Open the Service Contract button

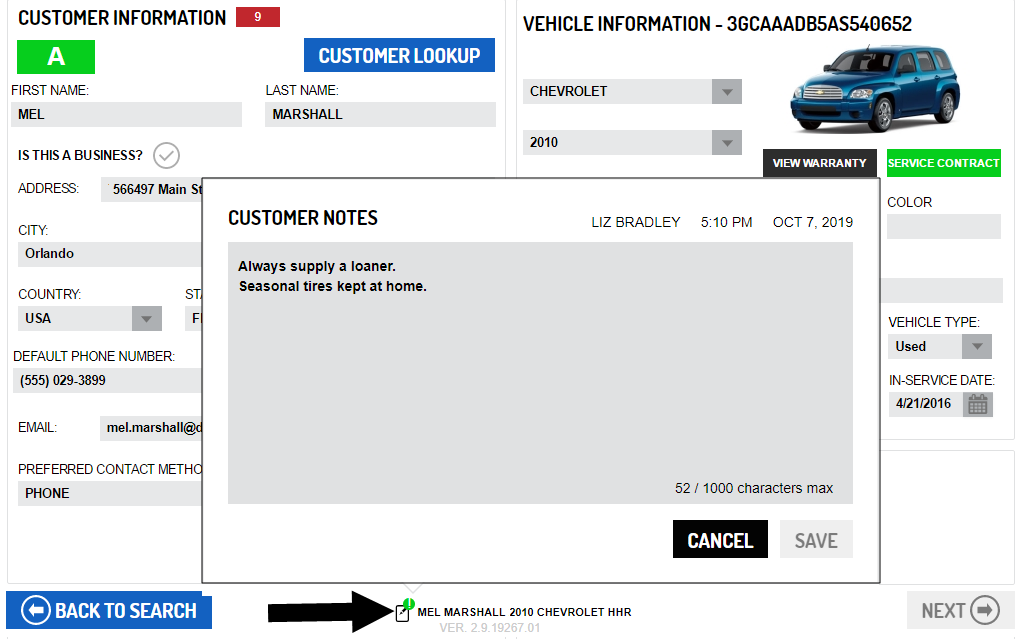point(943,163)
